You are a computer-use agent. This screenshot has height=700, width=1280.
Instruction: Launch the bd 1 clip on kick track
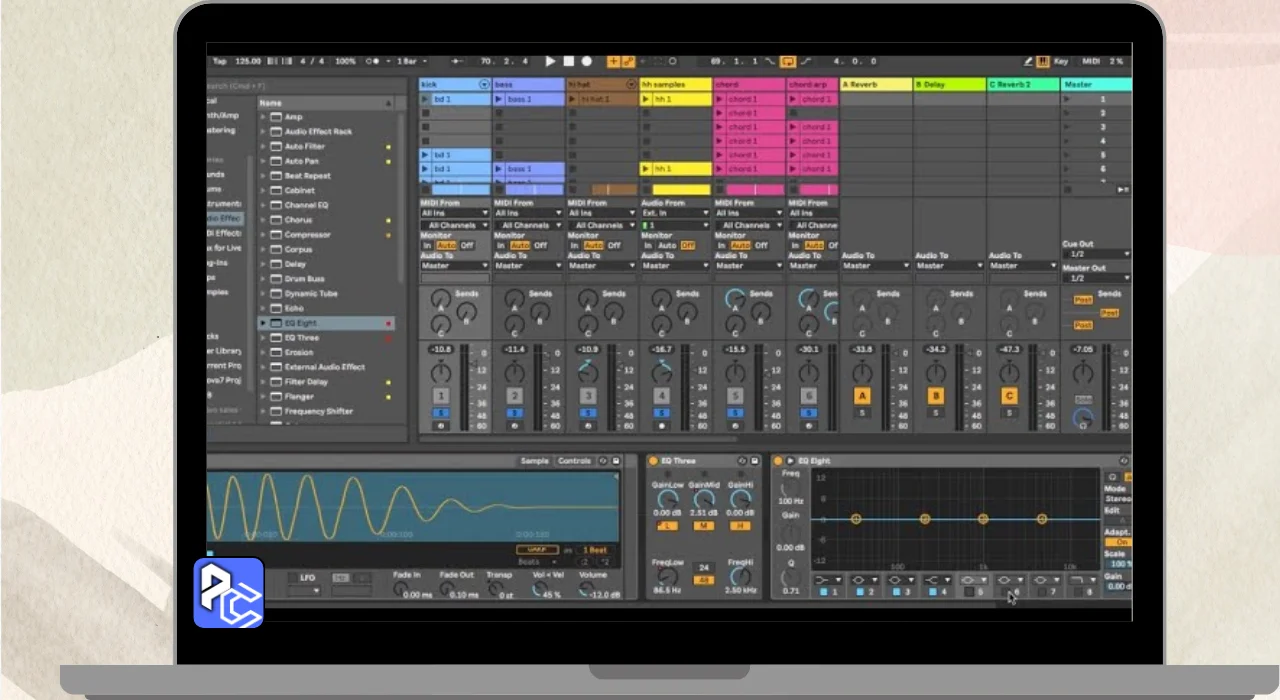425,100
